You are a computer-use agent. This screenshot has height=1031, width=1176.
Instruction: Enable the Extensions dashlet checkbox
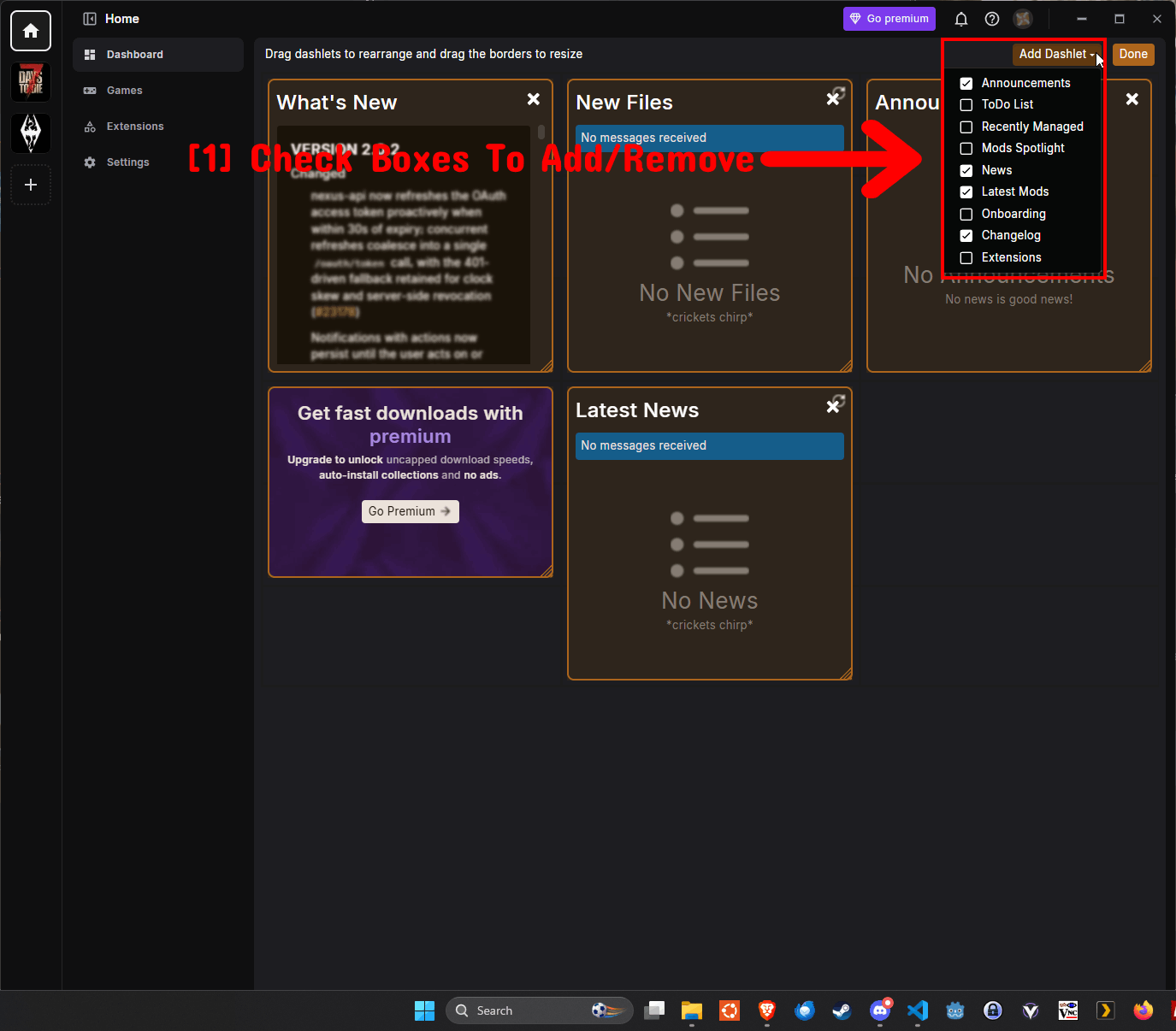point(966,257)
